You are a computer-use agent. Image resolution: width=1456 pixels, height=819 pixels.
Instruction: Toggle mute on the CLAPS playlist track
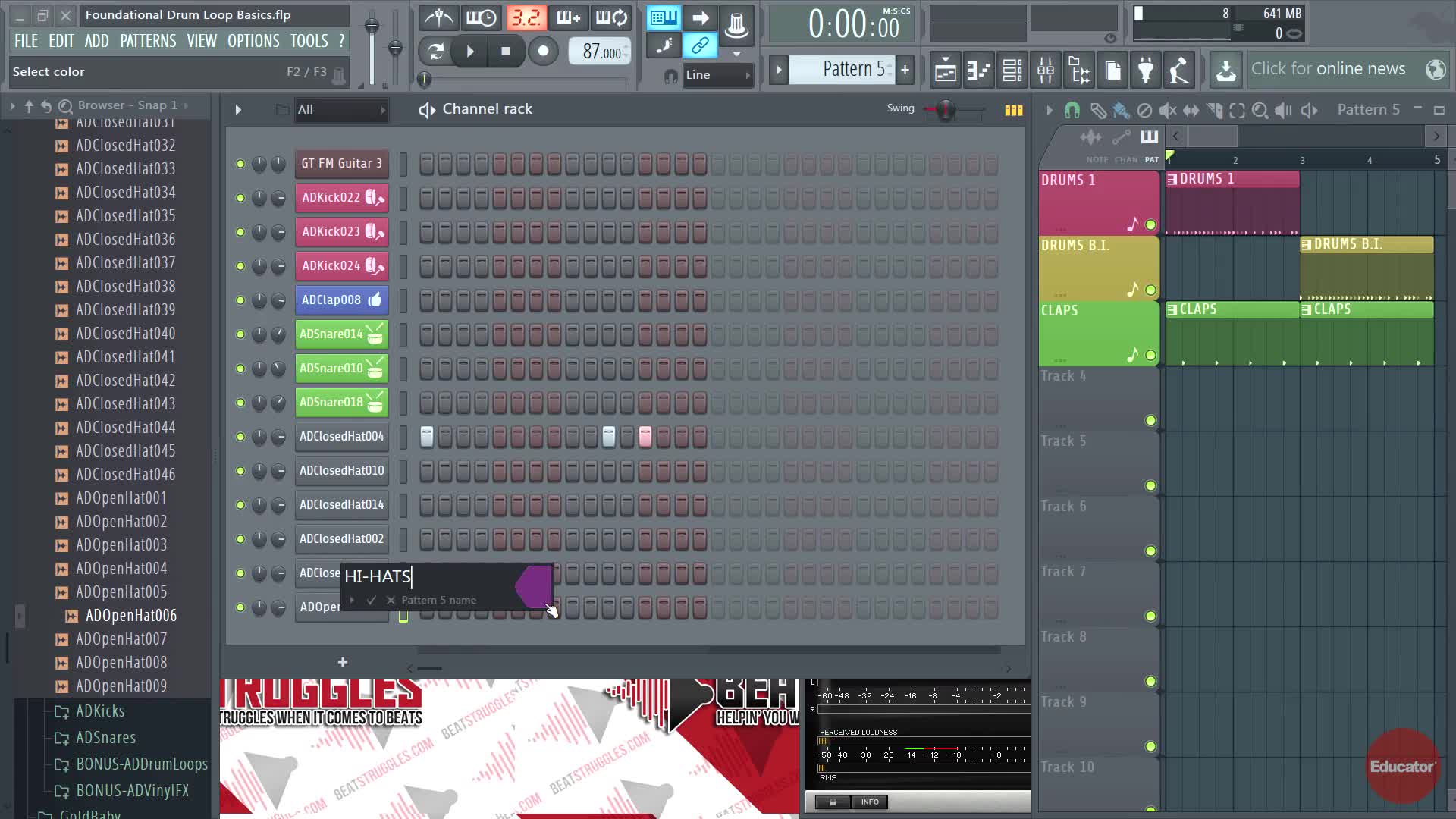click(1150, 355)
